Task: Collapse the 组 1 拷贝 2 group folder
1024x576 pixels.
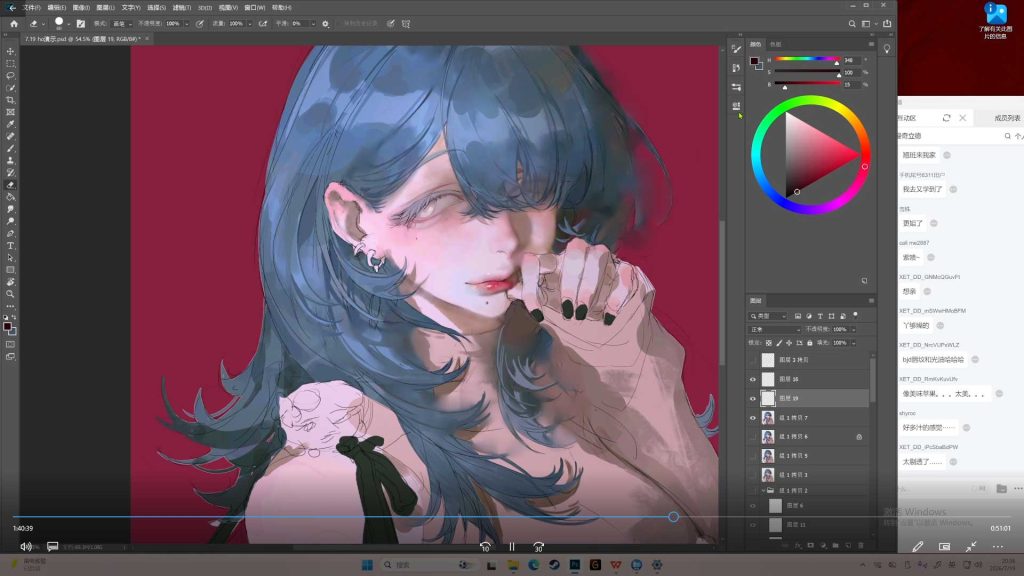Action: pos(763,490)
